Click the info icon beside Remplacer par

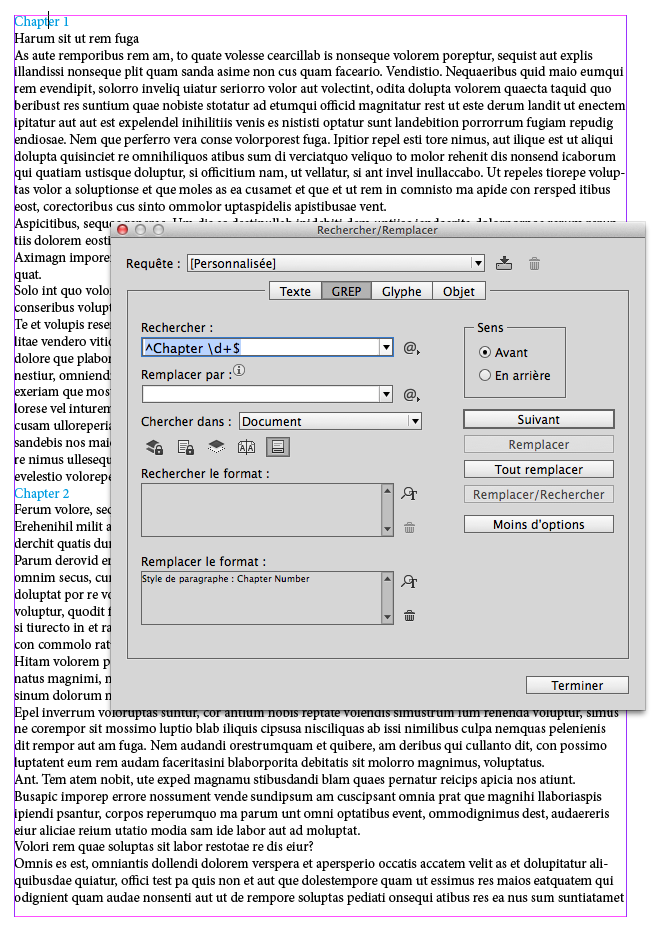coord(239,370)
